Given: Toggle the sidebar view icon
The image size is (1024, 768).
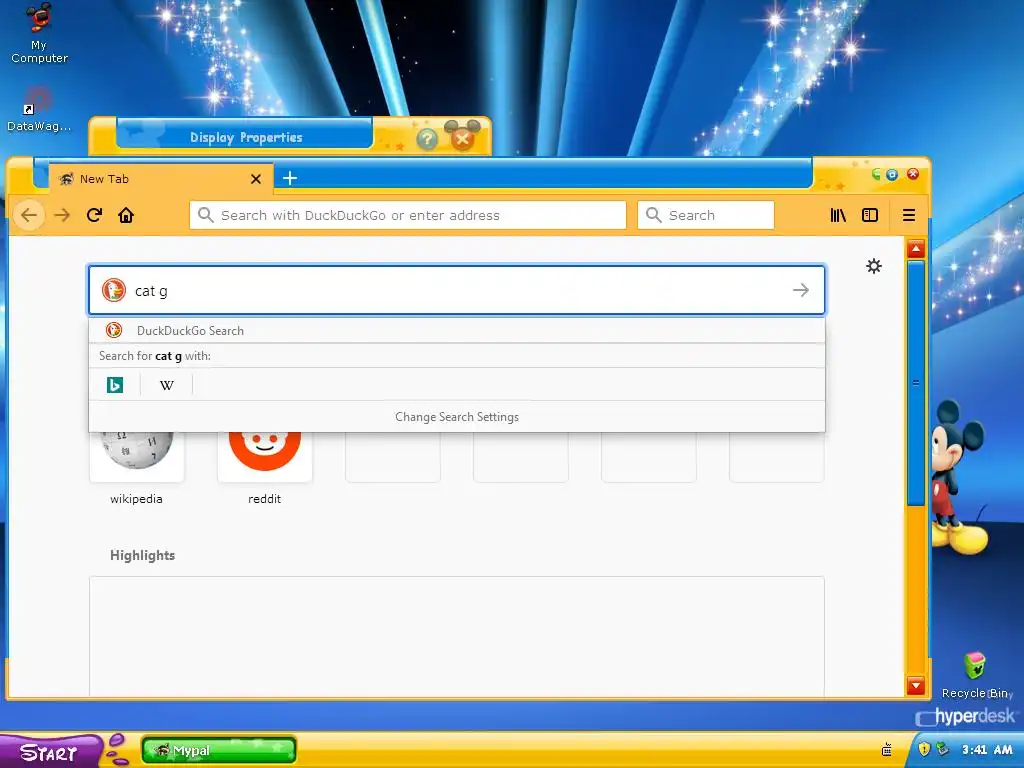Looking at the screenshot, I should click(870, 215).
